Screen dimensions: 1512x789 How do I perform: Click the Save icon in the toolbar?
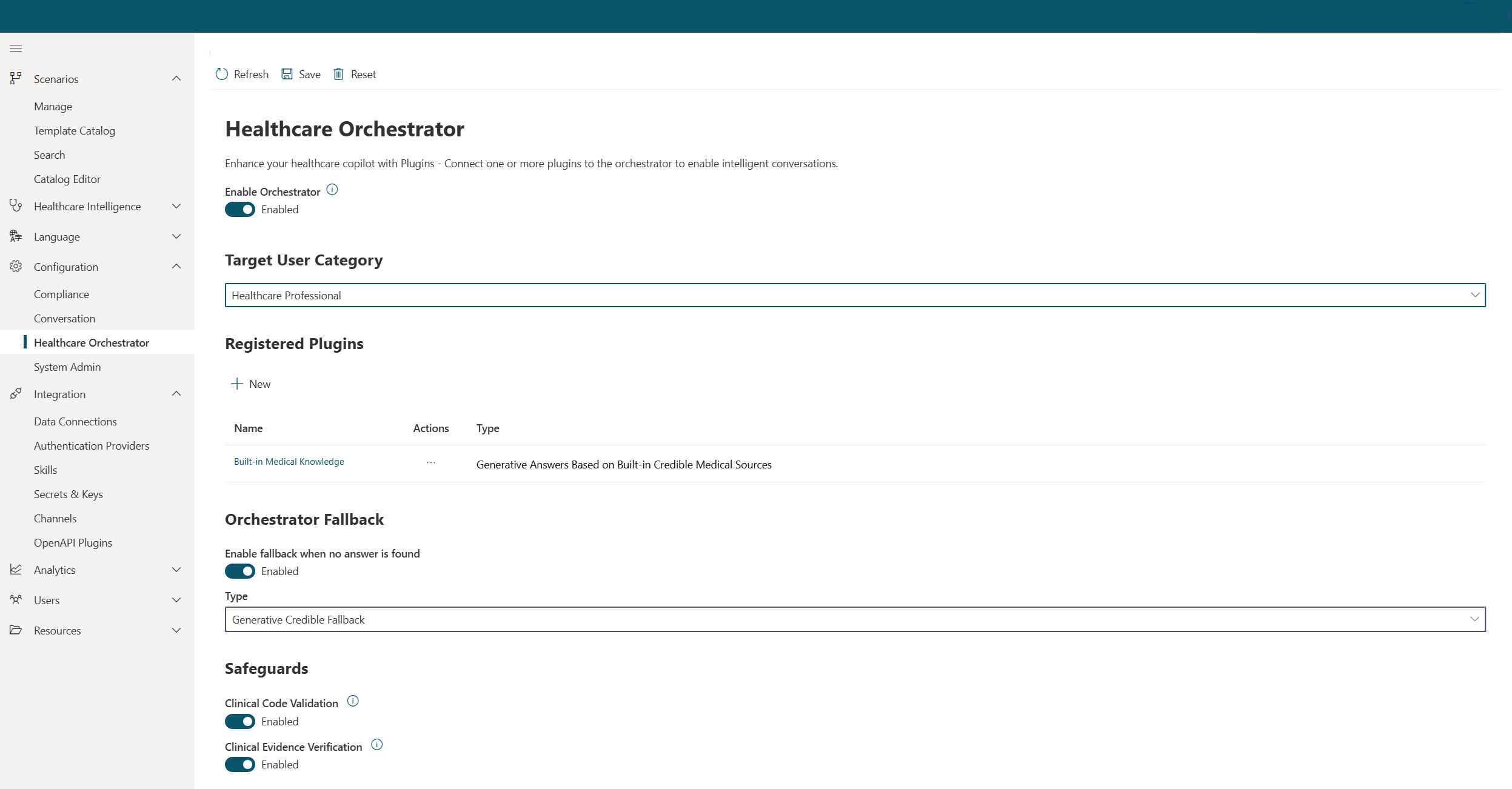click(x=287, y=74)
